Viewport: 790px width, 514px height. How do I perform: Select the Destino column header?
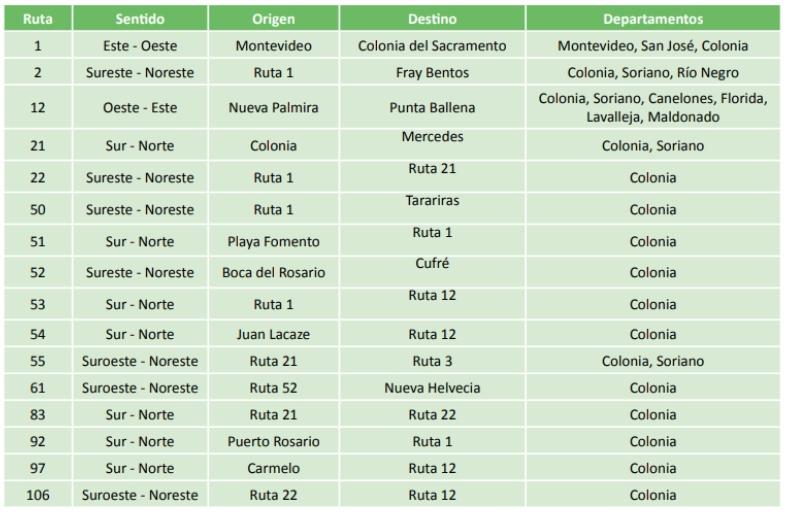(432, 19)
